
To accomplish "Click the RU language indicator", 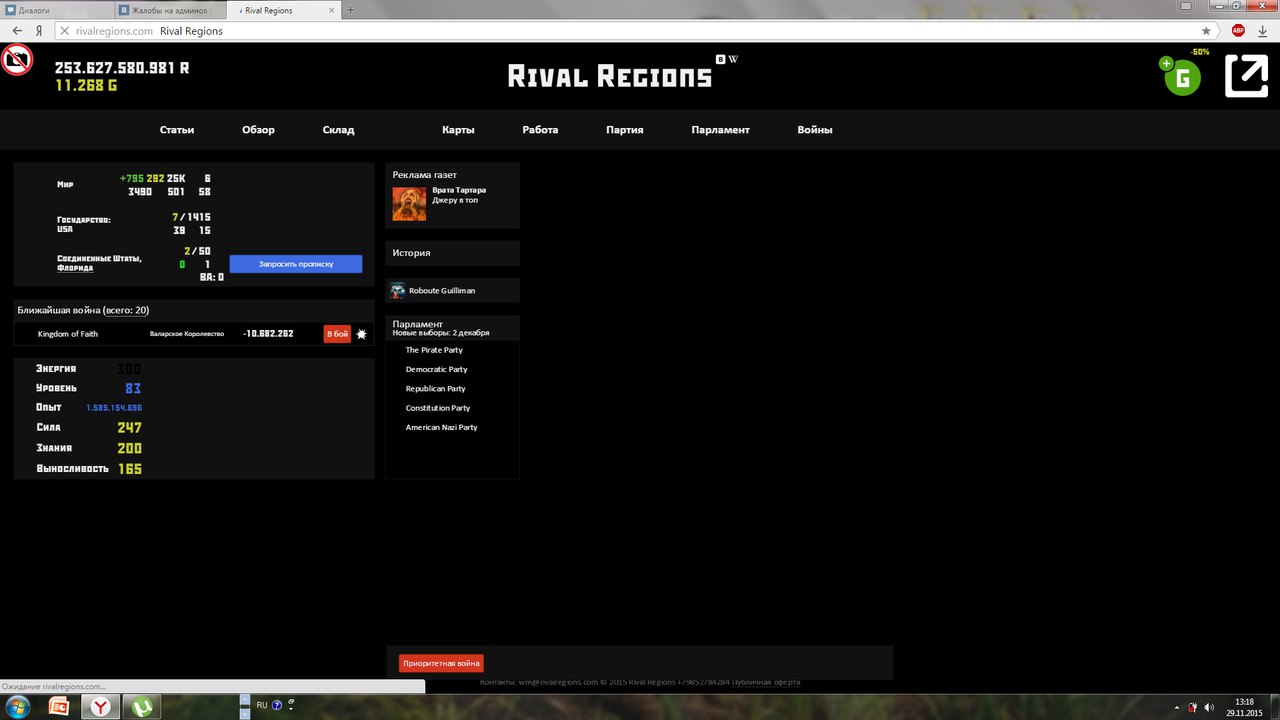I will pyautogui.click(x=262, y=705).
